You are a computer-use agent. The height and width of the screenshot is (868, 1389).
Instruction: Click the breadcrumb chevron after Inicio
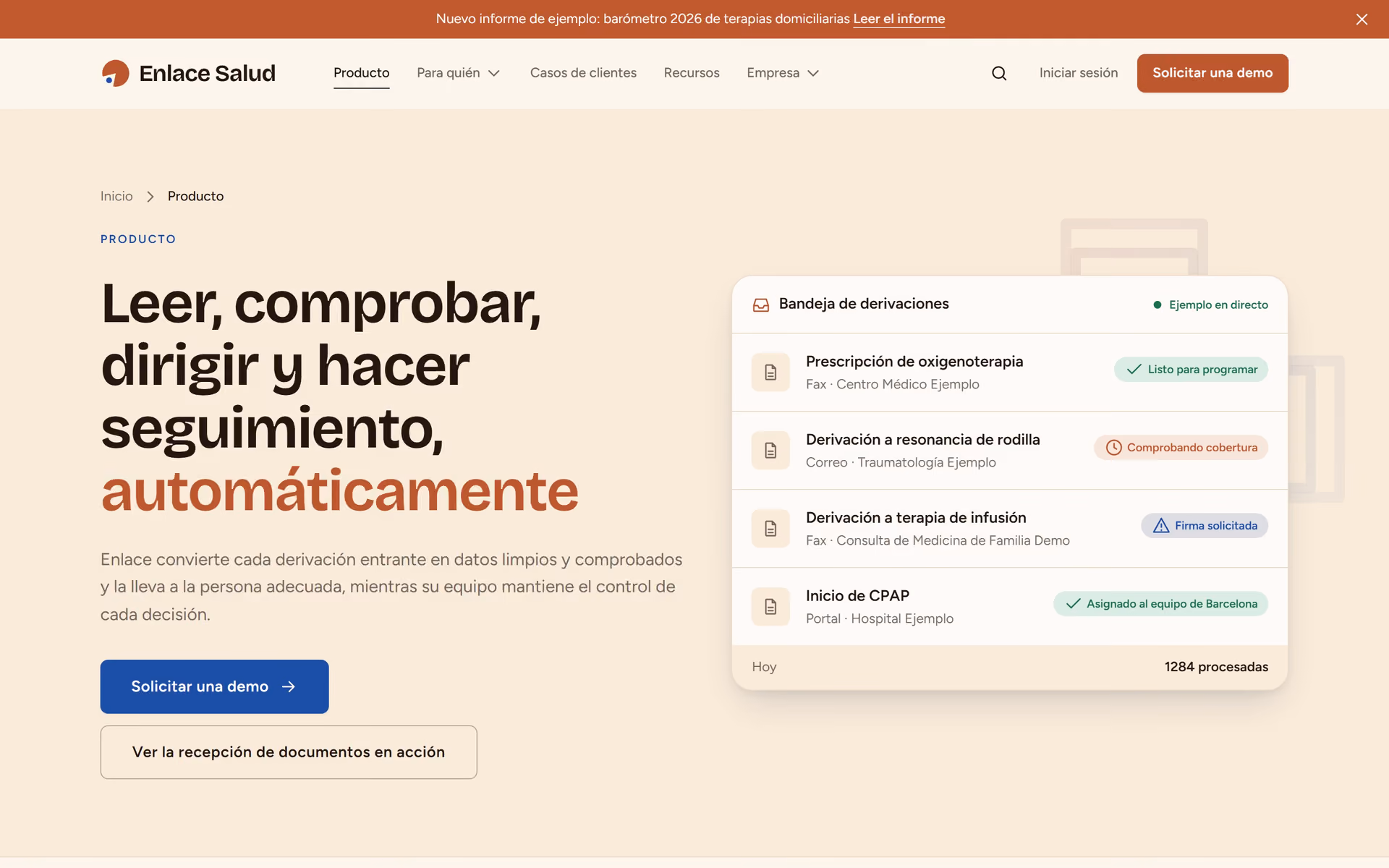click(150, 197)
